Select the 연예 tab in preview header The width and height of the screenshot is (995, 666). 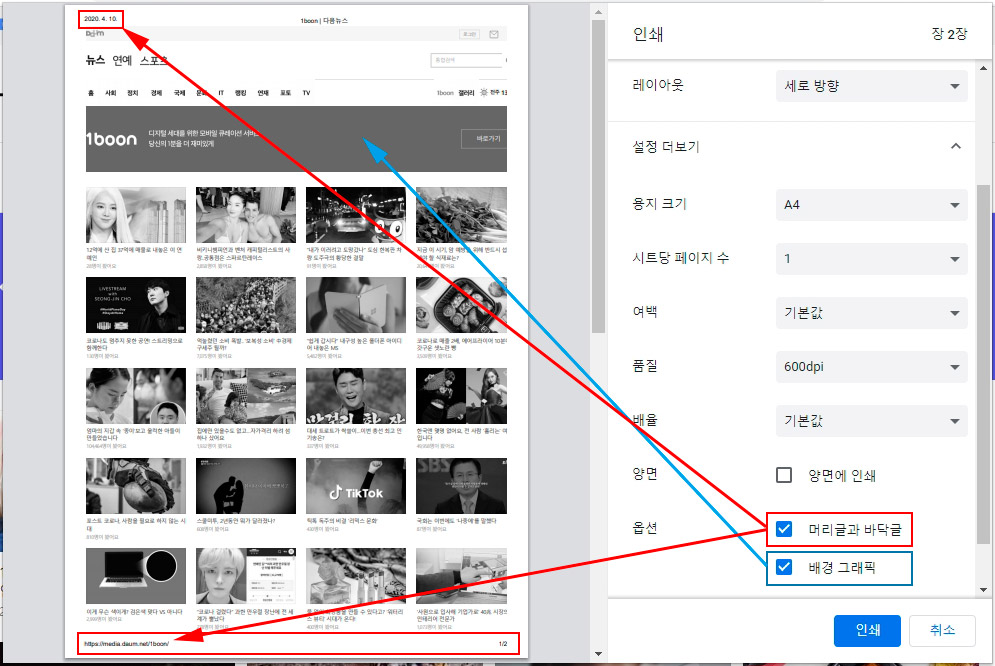122,60
